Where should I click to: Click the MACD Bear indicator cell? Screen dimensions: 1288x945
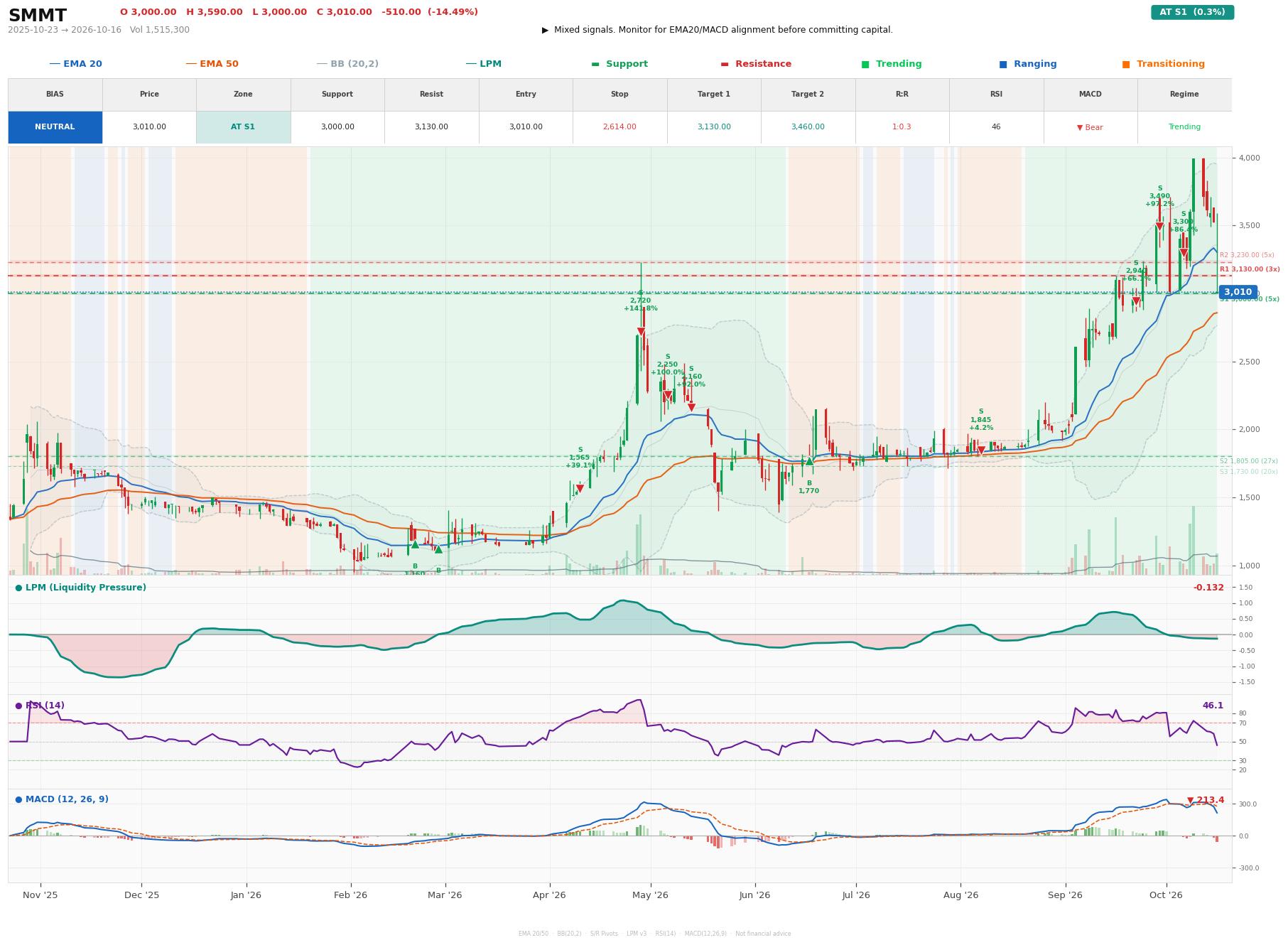pyautogui.click(x=1090, y=127)
